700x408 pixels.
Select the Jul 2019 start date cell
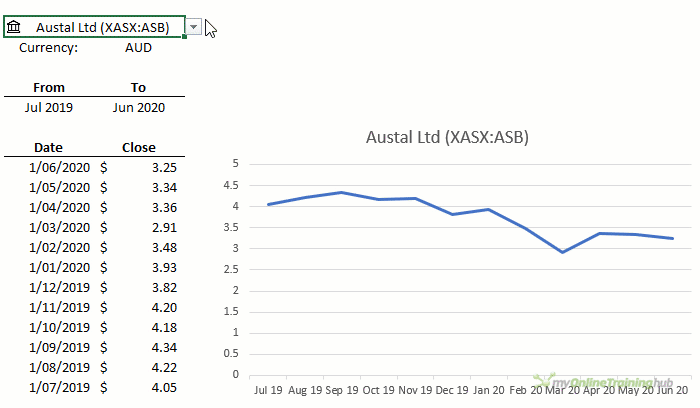point(49,108)
